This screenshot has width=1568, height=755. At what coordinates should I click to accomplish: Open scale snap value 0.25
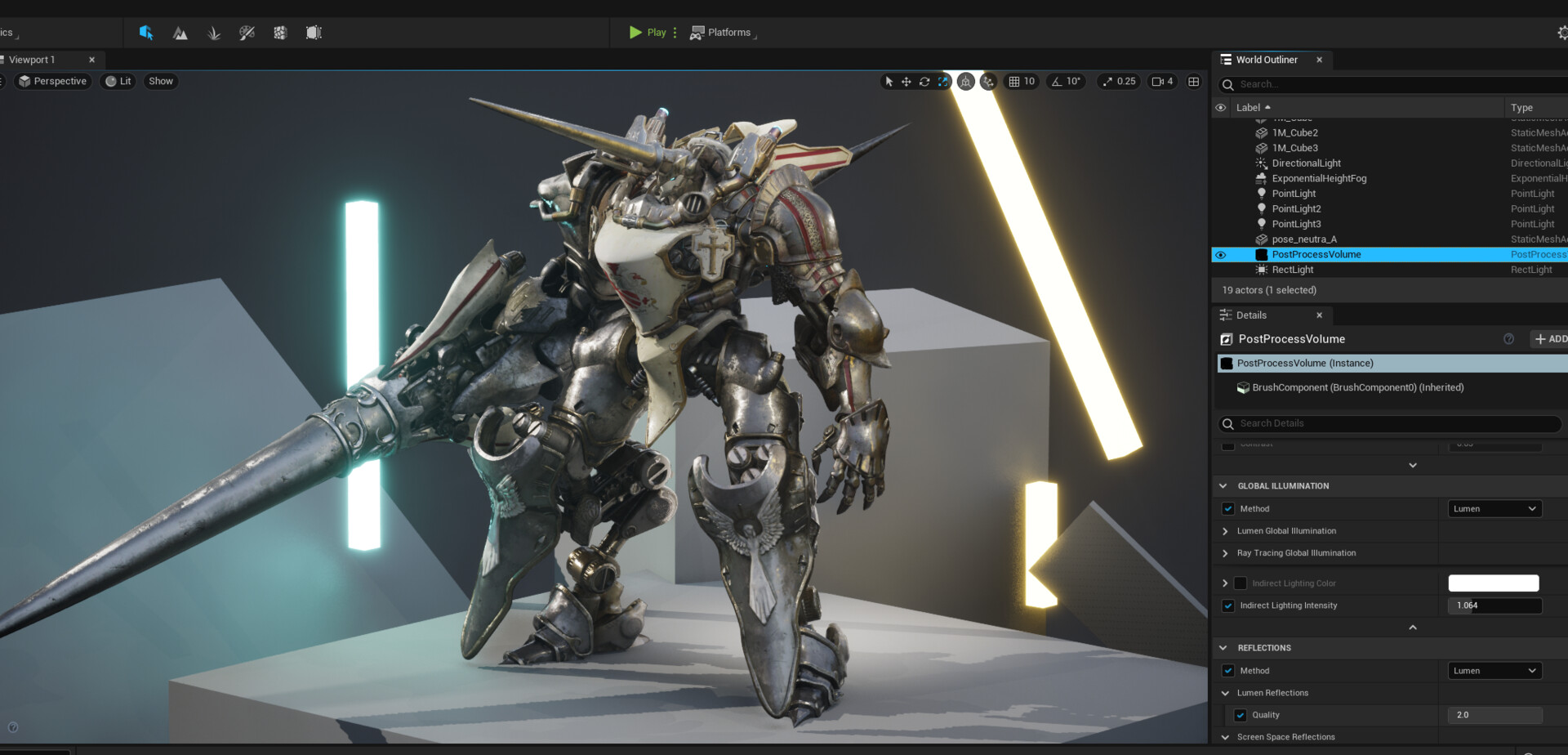pyautogui.click(x=1127, y=82)
